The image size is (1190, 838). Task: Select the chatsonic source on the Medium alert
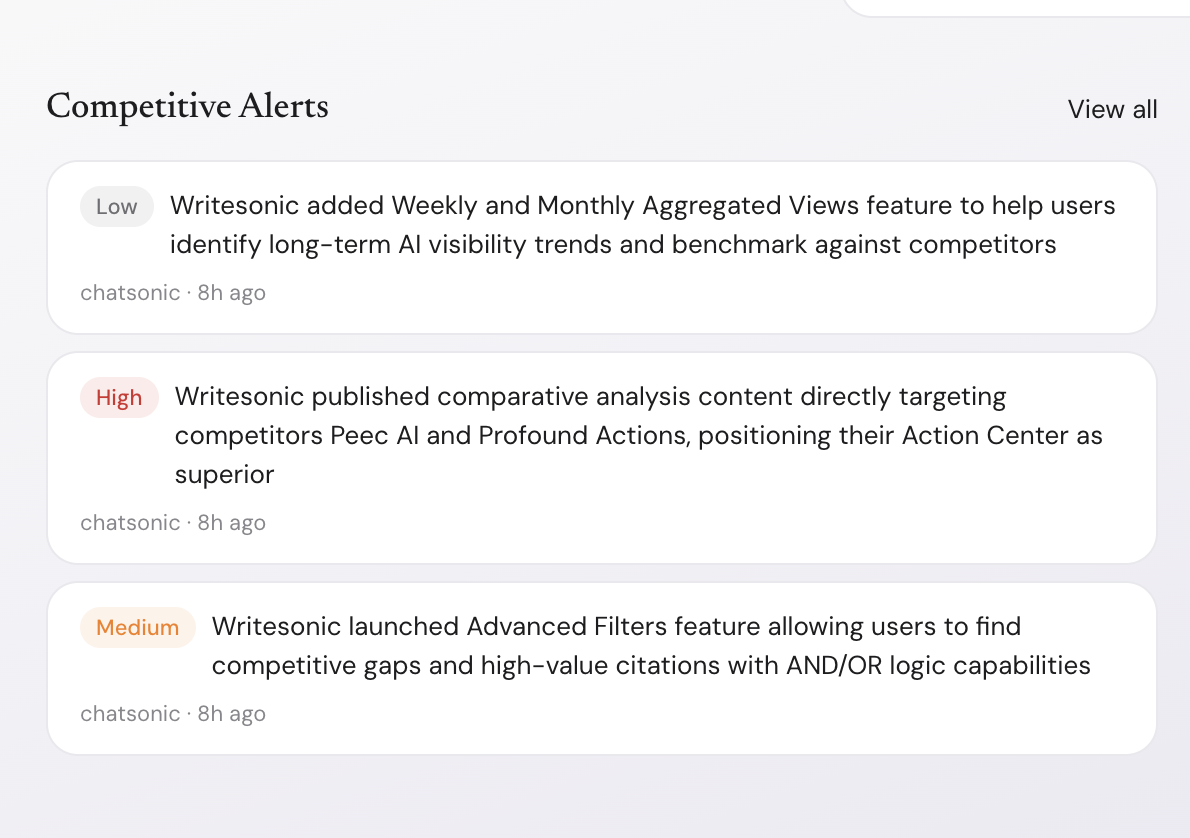click(130, 714)
